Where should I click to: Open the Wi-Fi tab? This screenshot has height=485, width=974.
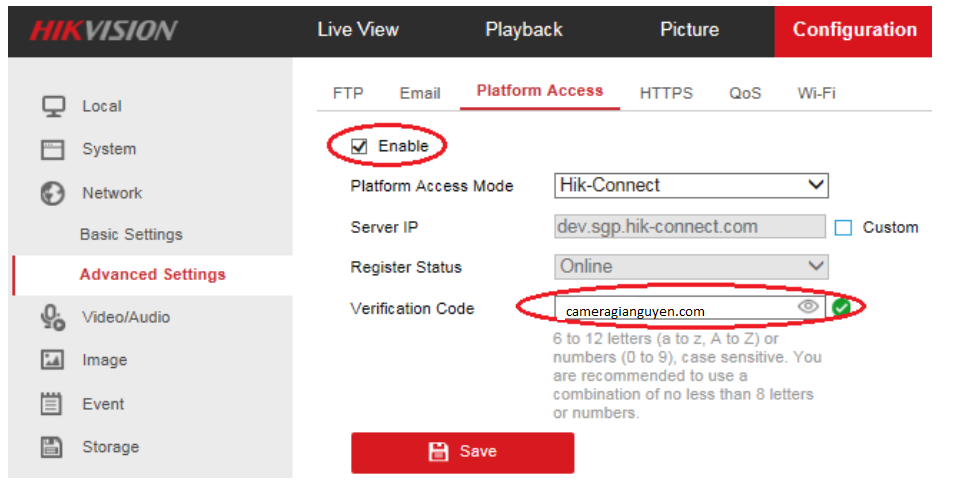pos(816,93)
